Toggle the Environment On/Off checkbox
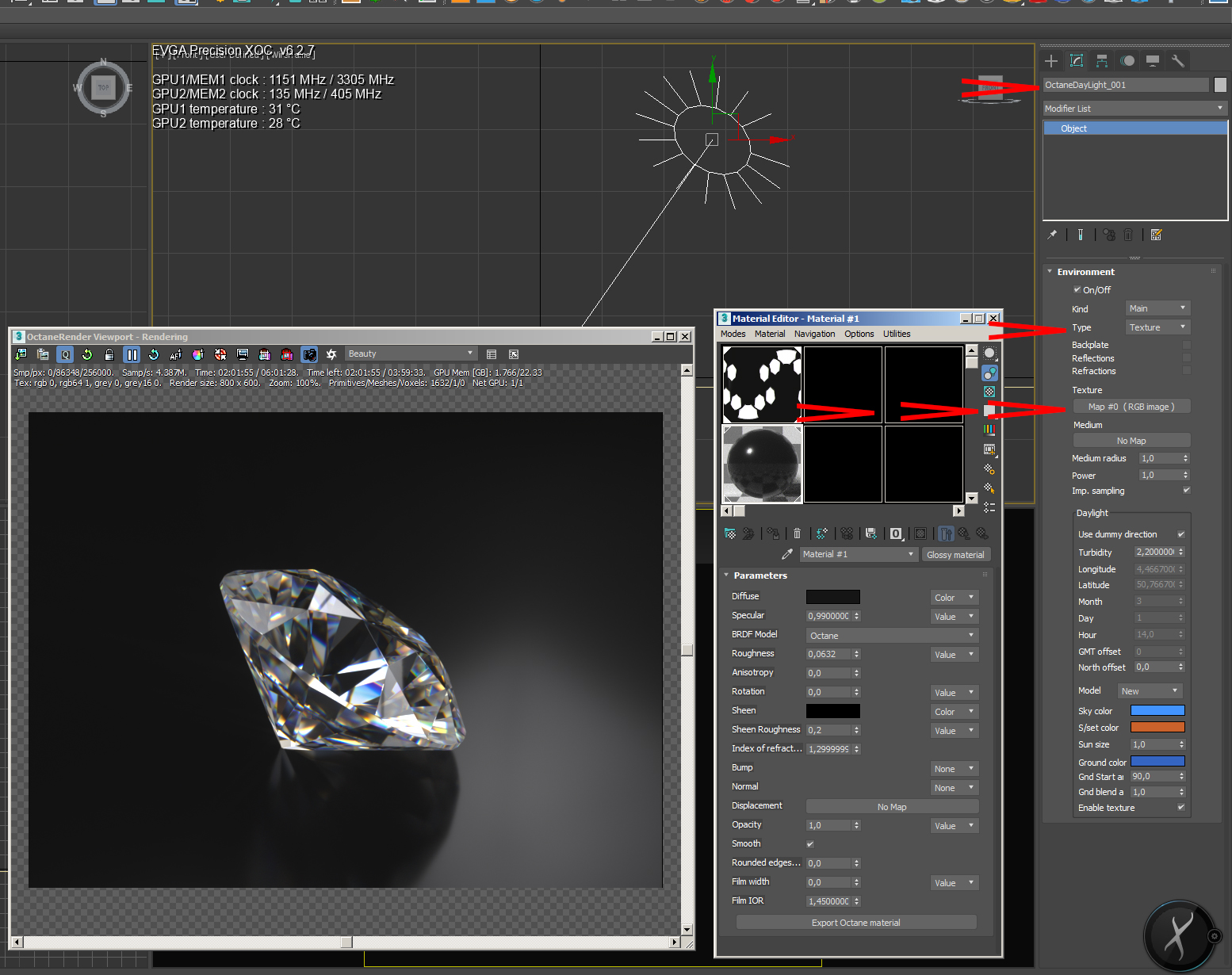1232x975 pixels. 1077,289
